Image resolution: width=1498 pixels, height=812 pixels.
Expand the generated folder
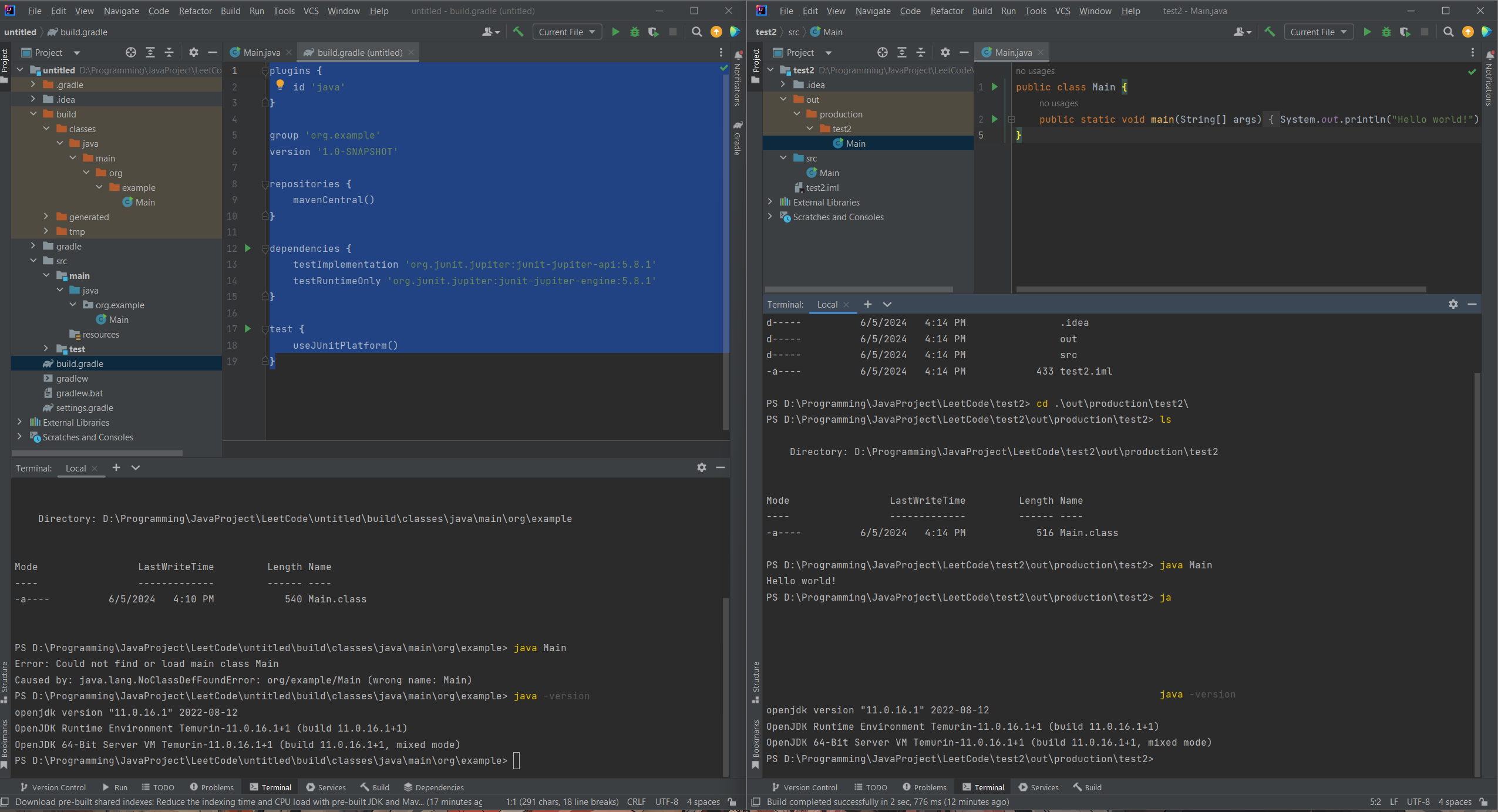pyautogui.click(x=46, y=217)
